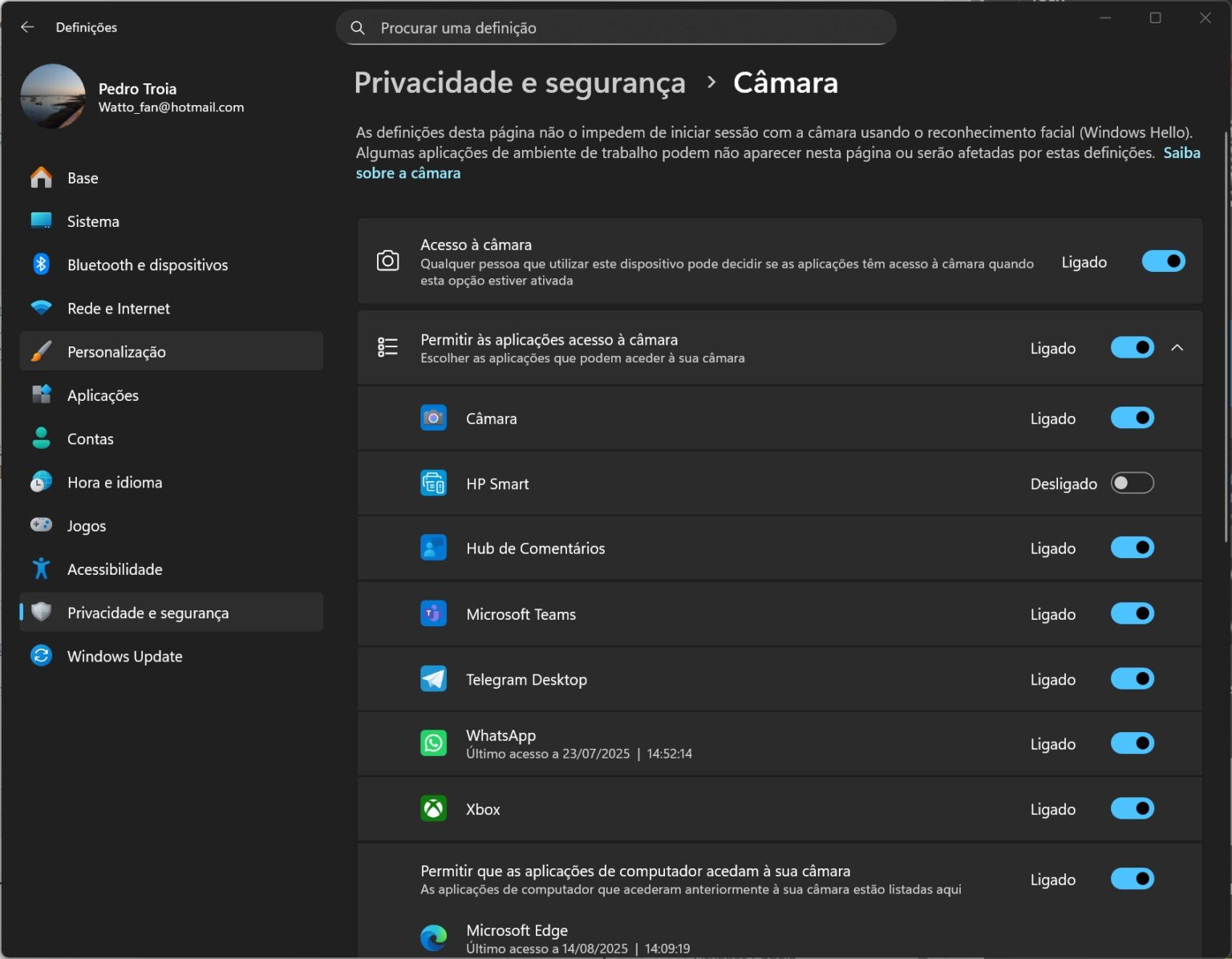This screenshot has height=959, width=1232.
Task: Click the profile picture thumbnail
Action: (x=53, y=96)
